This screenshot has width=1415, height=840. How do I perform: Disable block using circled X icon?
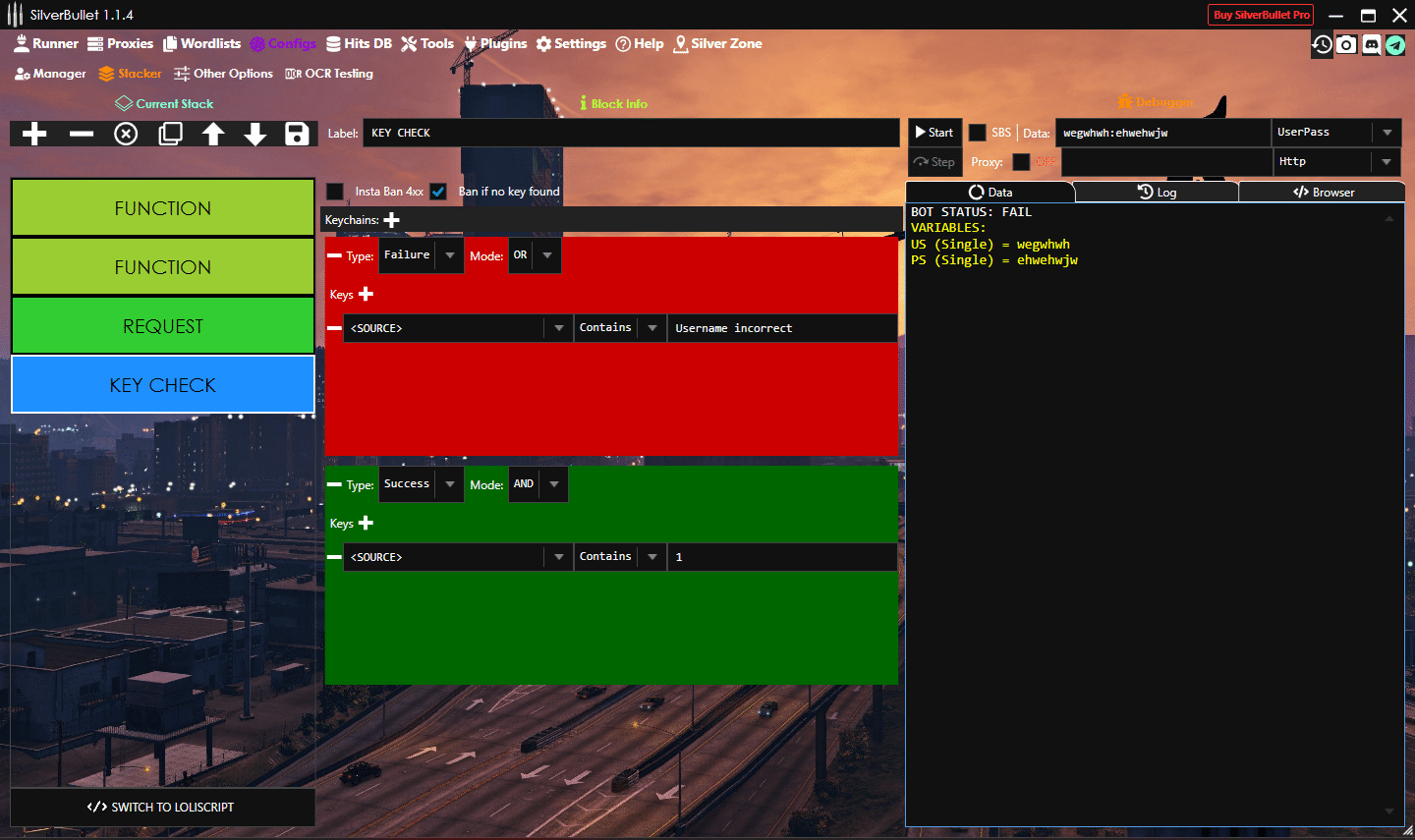126,134
